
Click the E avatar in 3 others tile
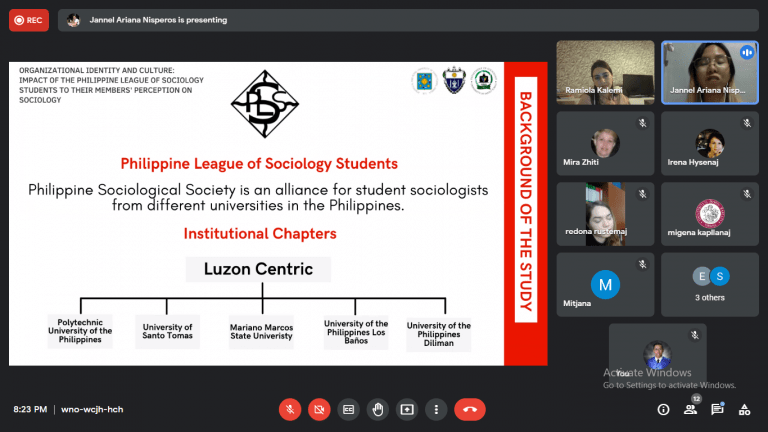[701, 277]
